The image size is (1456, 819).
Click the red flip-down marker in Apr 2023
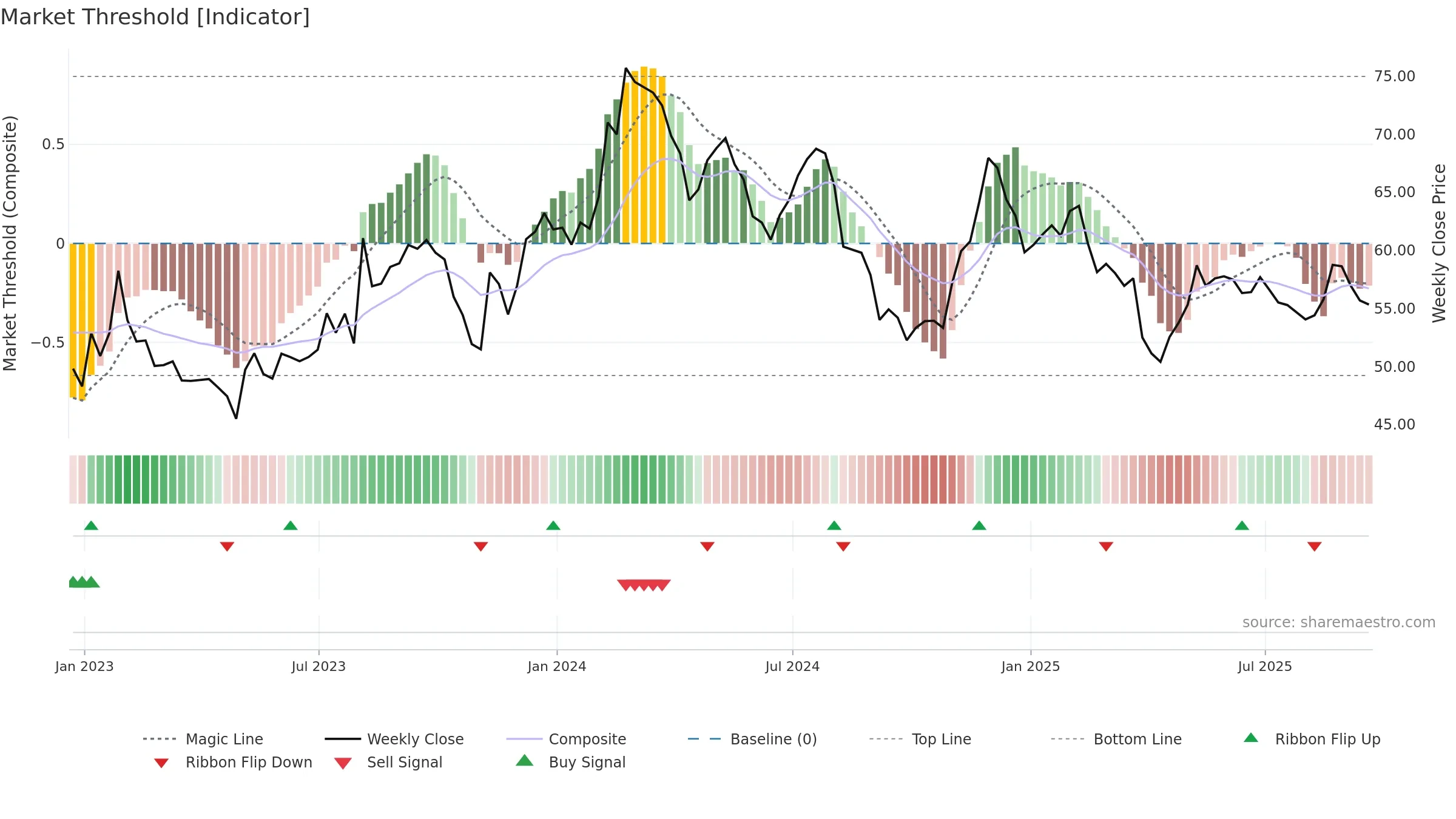227,547
